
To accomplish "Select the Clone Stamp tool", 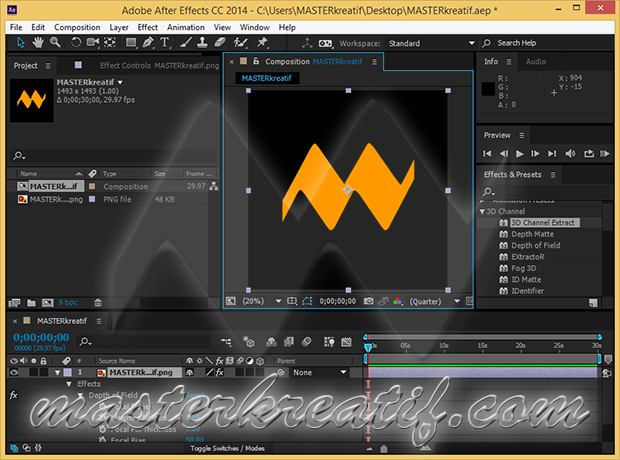I will [202, 42].
